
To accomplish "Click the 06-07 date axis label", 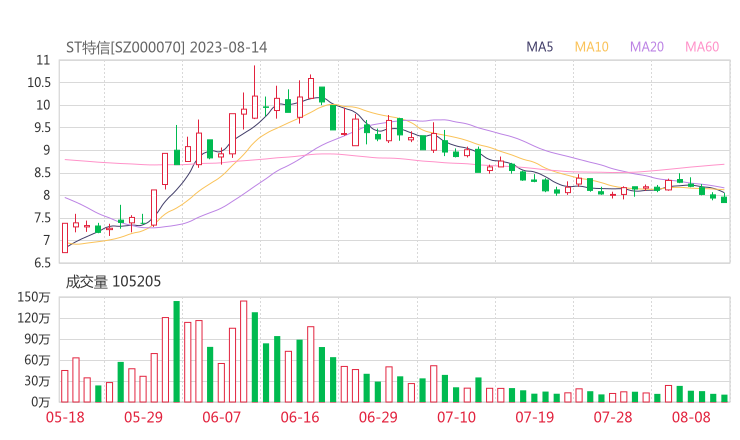I will (221, 417).
